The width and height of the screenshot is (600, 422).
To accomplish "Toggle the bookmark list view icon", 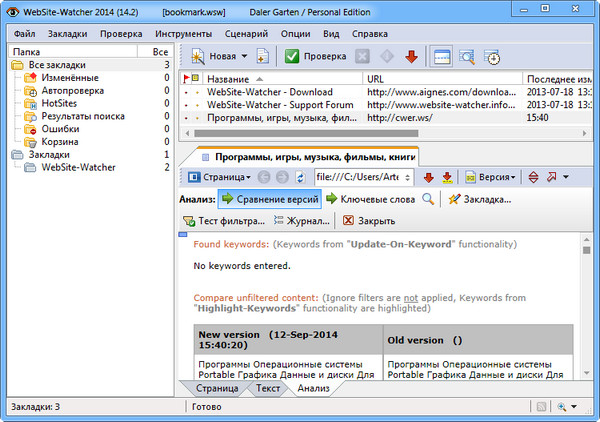I will [x=443, y=56].
